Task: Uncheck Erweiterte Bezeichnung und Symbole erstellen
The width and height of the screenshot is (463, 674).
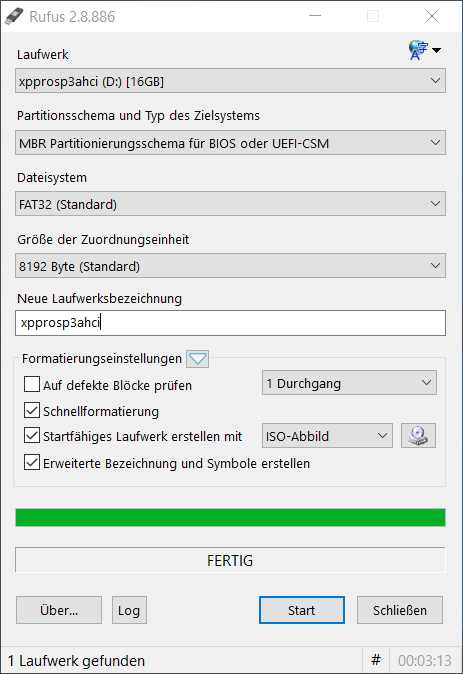Action: point(32,463)
